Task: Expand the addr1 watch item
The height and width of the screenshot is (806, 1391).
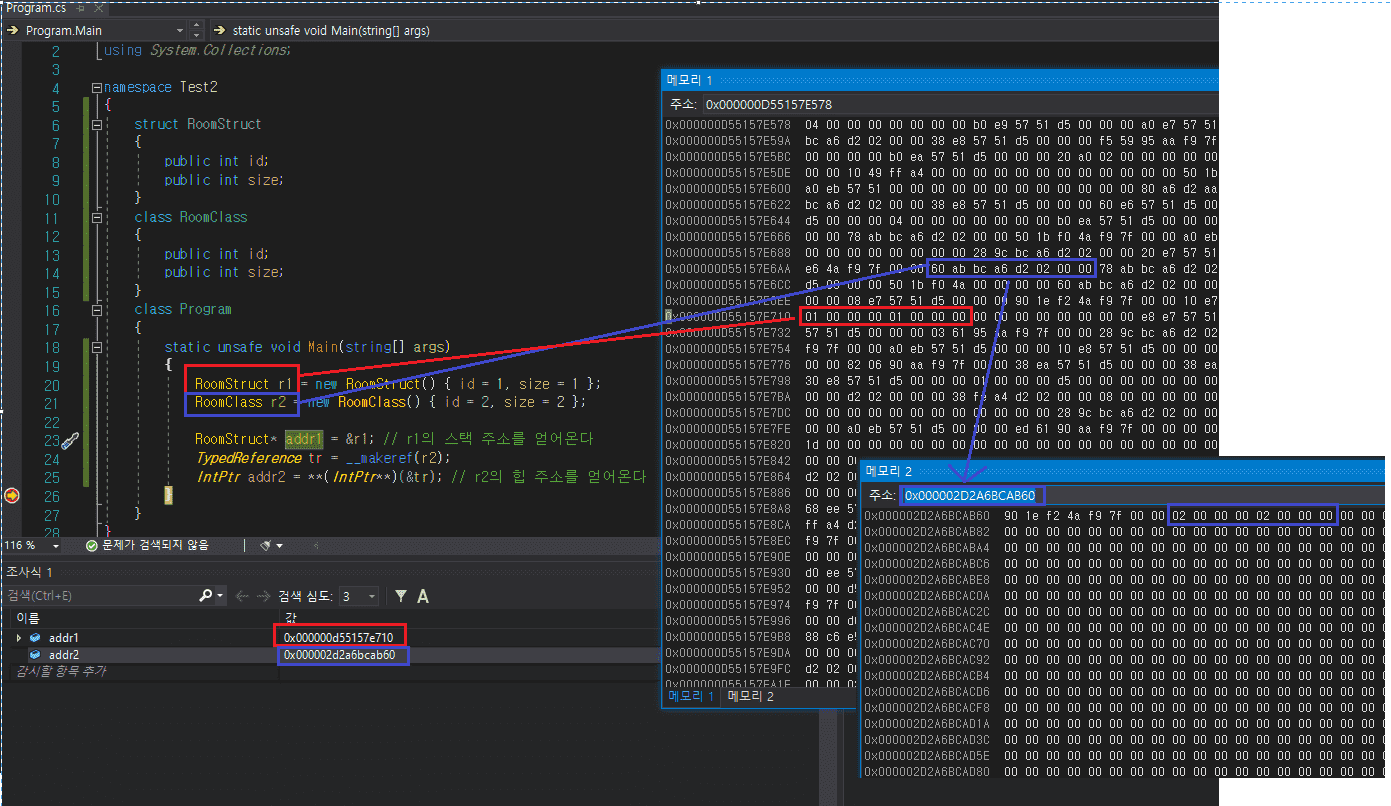Action: tap(18, 638)
